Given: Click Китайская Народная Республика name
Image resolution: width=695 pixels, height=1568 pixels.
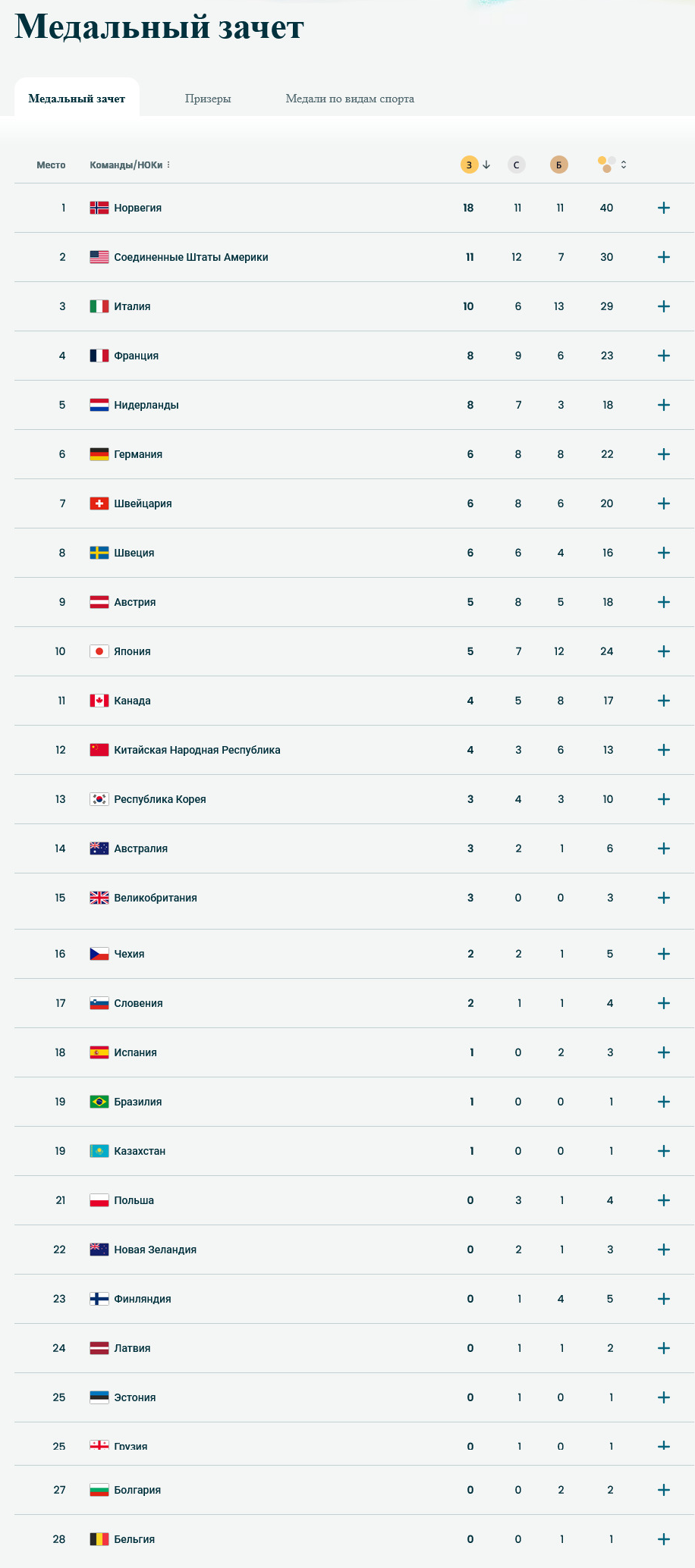Looking at the screenshot, I should 197,750.
